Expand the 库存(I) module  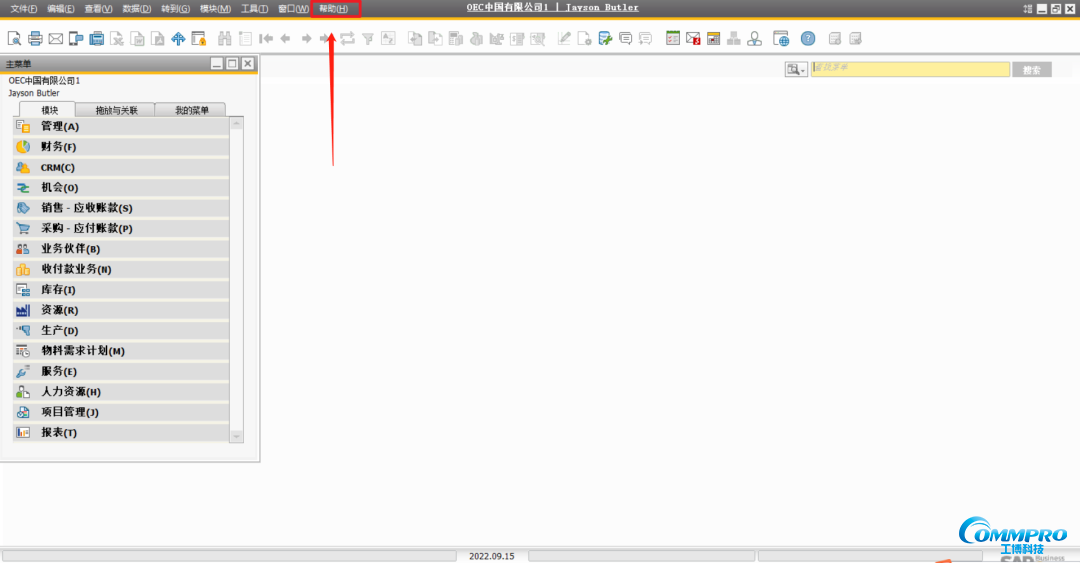[x=58, y=290]
